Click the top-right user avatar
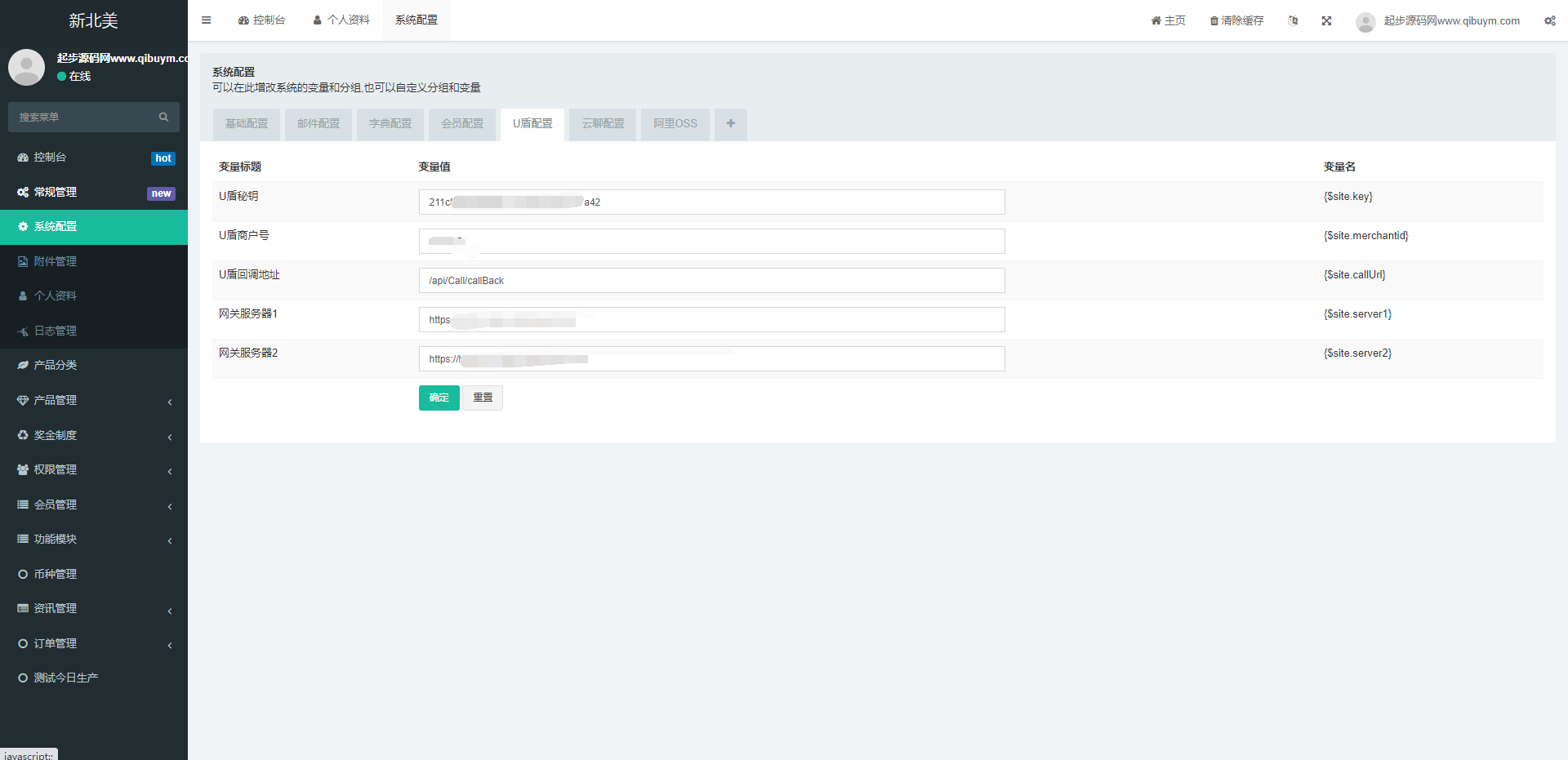The image size is (1568, 760). (x=1365, y=21)
